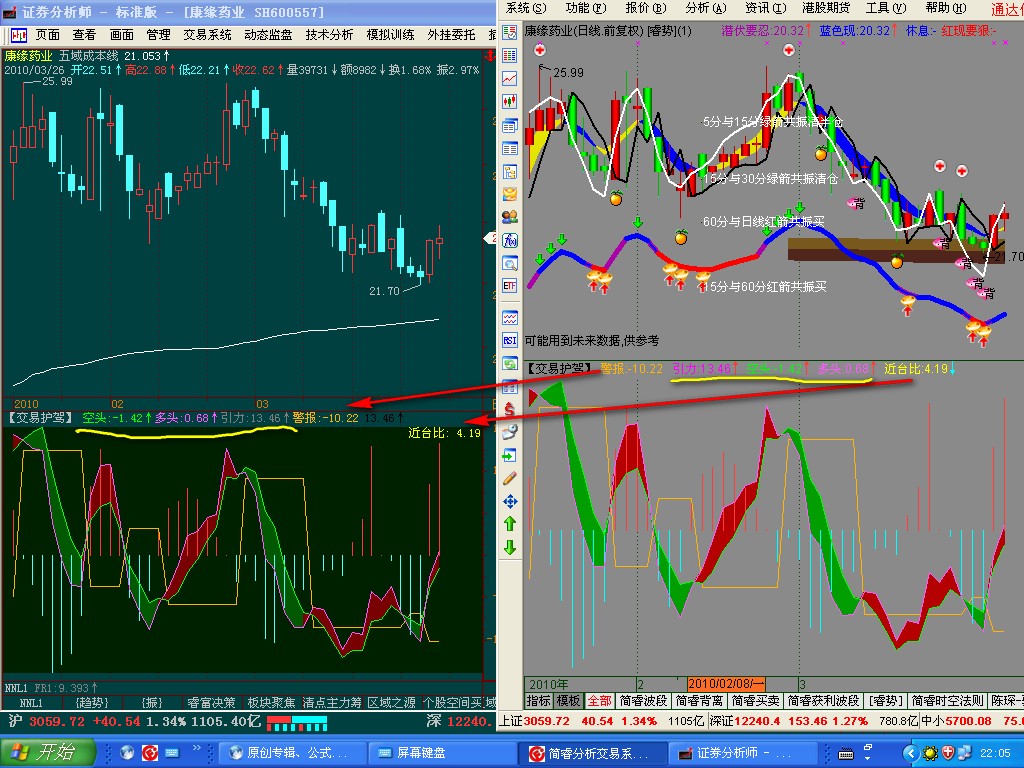Select NNL1 tab in left window
The width and height of the screenshot is (1024, 768).
[31, 703]
